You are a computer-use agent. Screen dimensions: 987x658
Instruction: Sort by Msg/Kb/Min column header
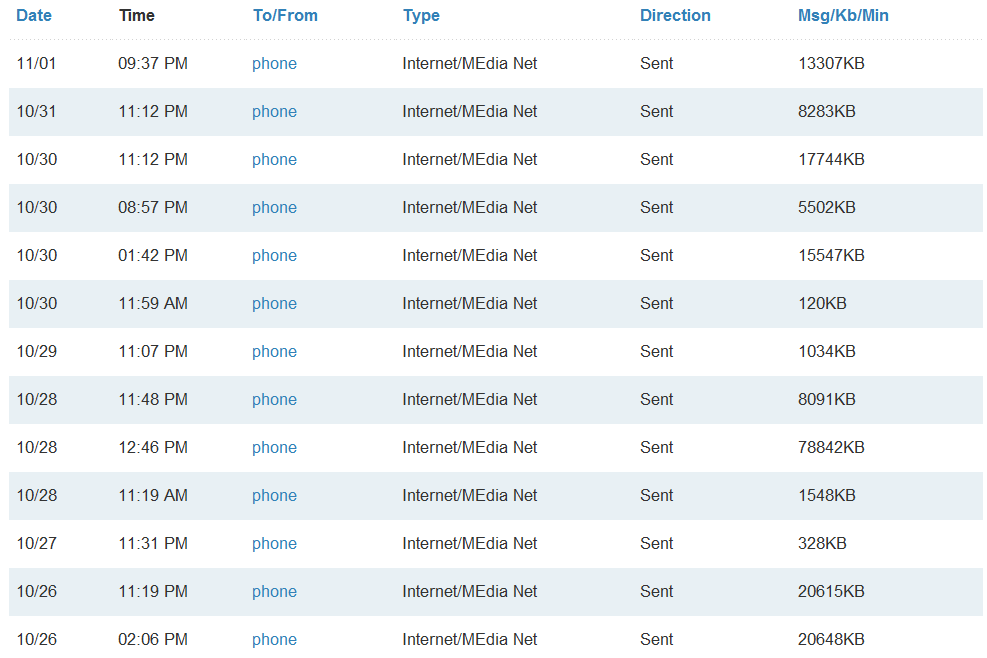click(x=843, y=16)
